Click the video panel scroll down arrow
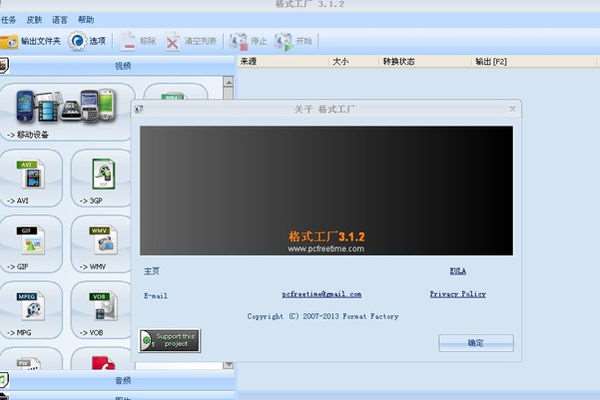The height and width of the screenshot is (400, 600). (x=228, y=364)
